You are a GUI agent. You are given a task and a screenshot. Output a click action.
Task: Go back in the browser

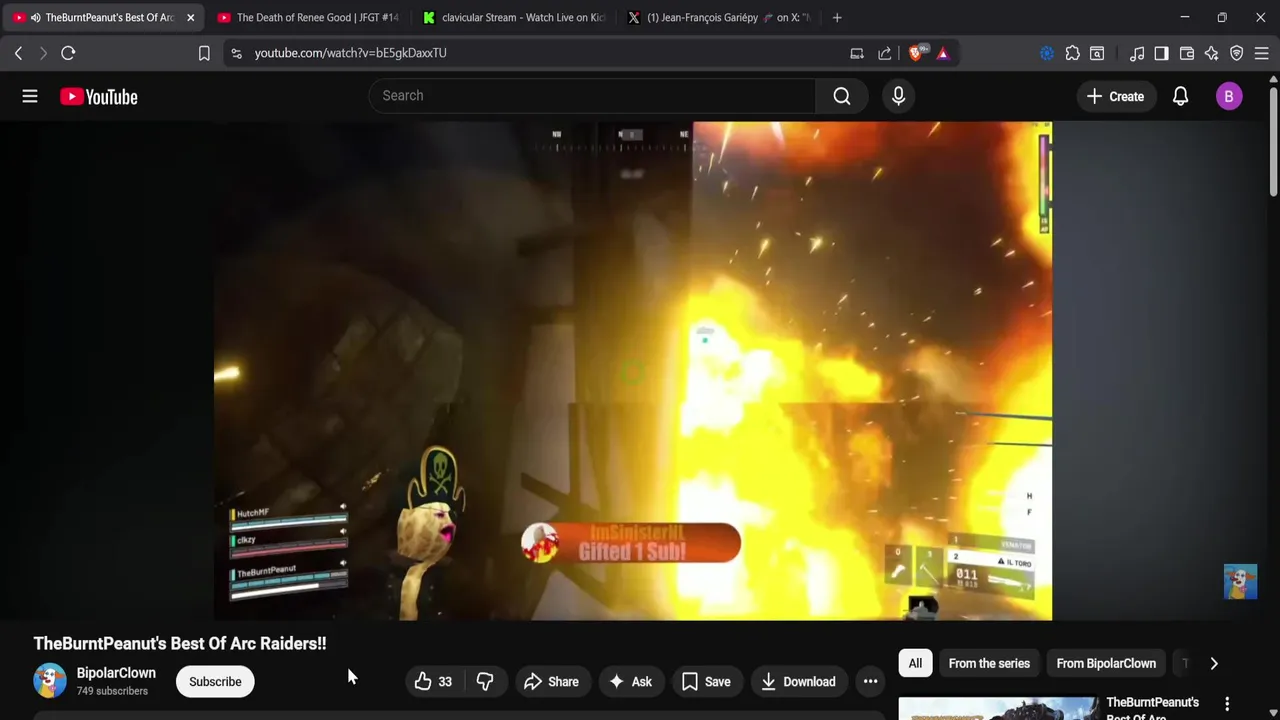pos(18,53)
